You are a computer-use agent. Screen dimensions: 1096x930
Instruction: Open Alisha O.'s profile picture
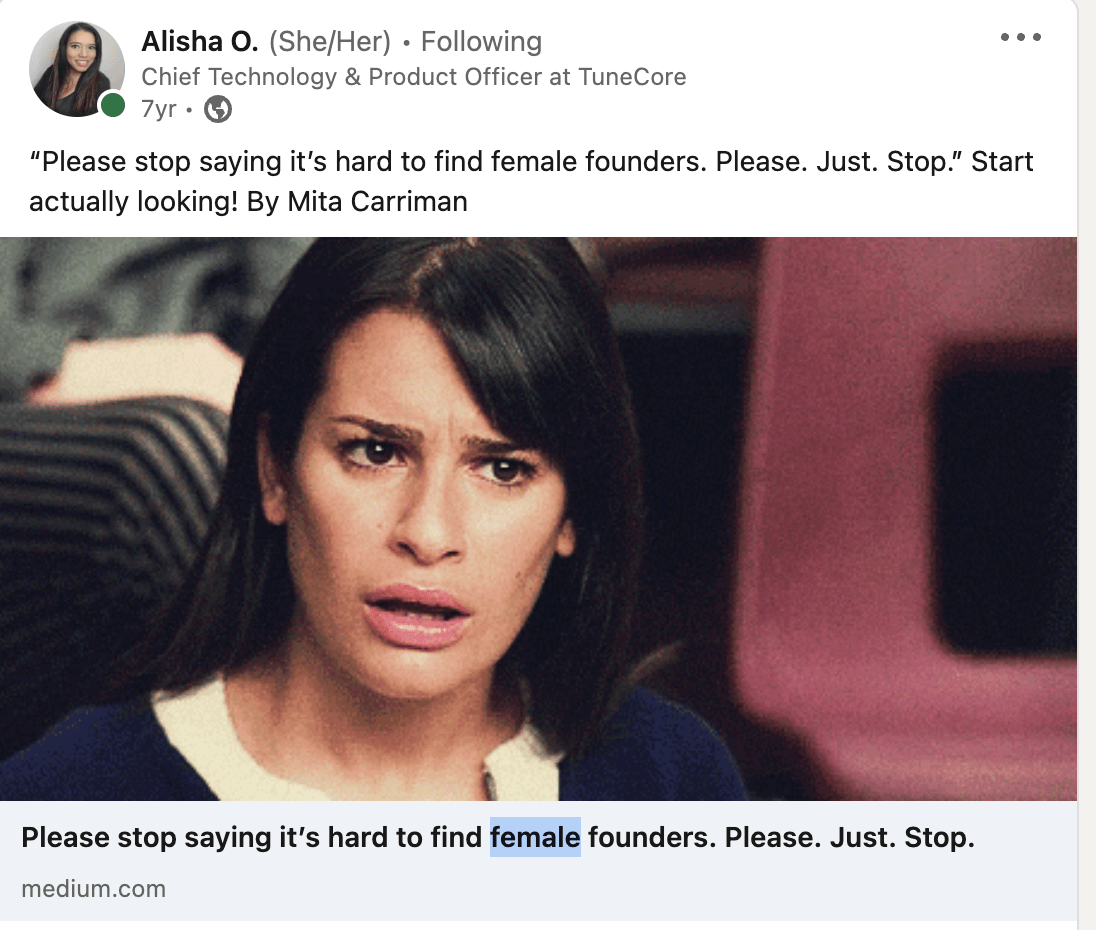[76, 68]
